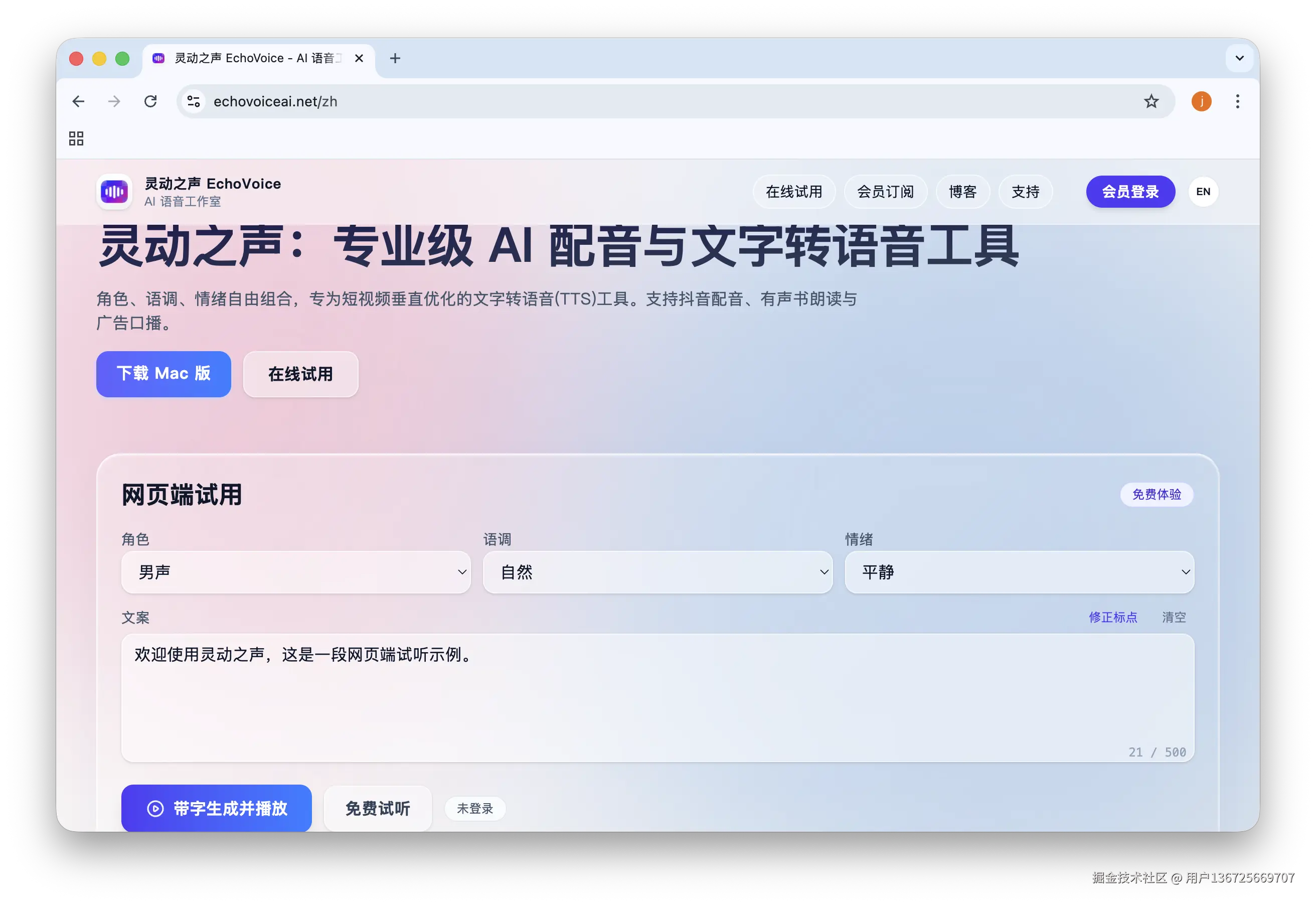Click the browser back arrow
Viewport: 1316px width, 906px height.
pyautogui.click(x=78, y=101)
